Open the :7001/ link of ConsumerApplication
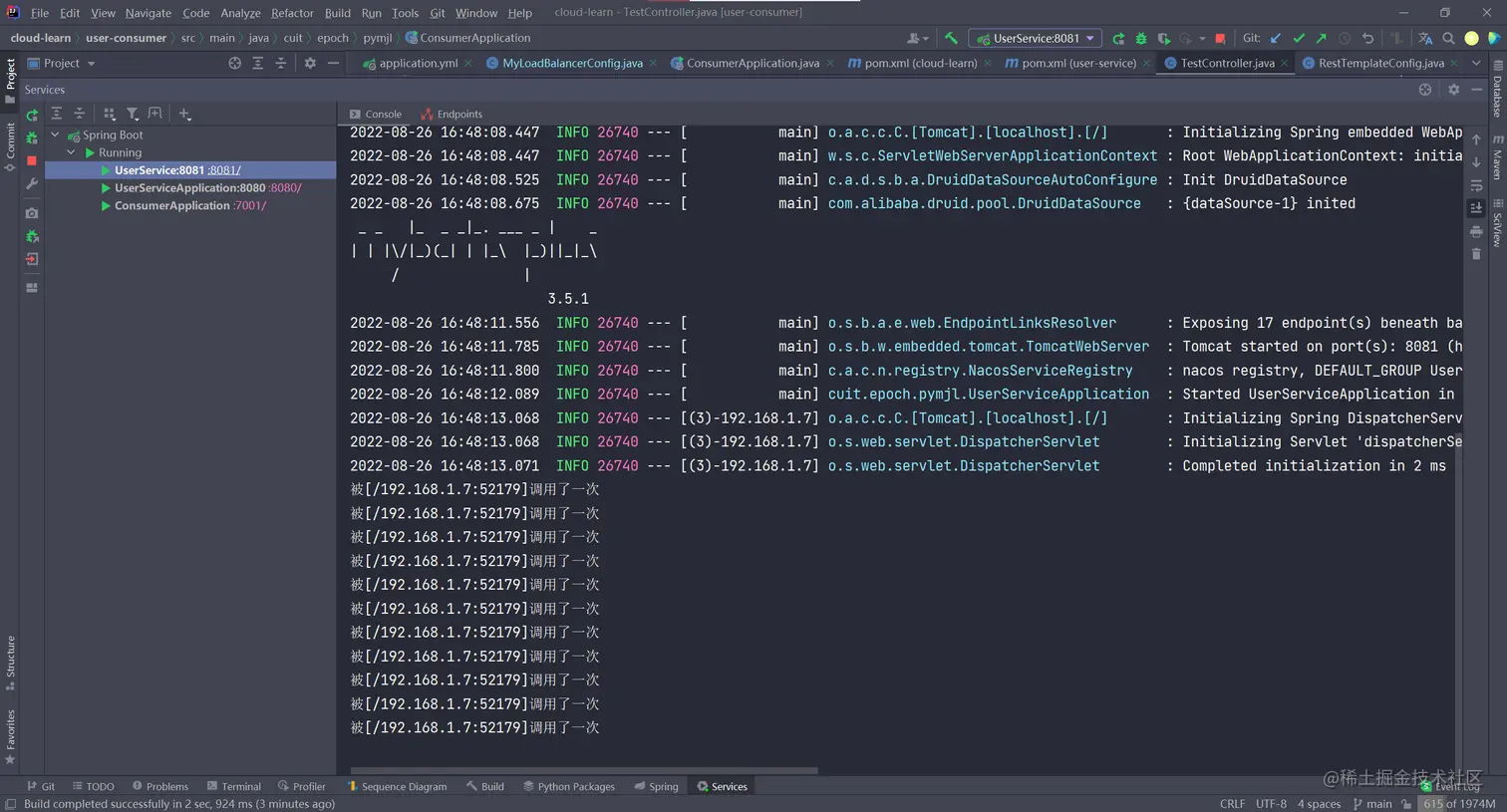 pyautogui.click(x=249, y=205)
